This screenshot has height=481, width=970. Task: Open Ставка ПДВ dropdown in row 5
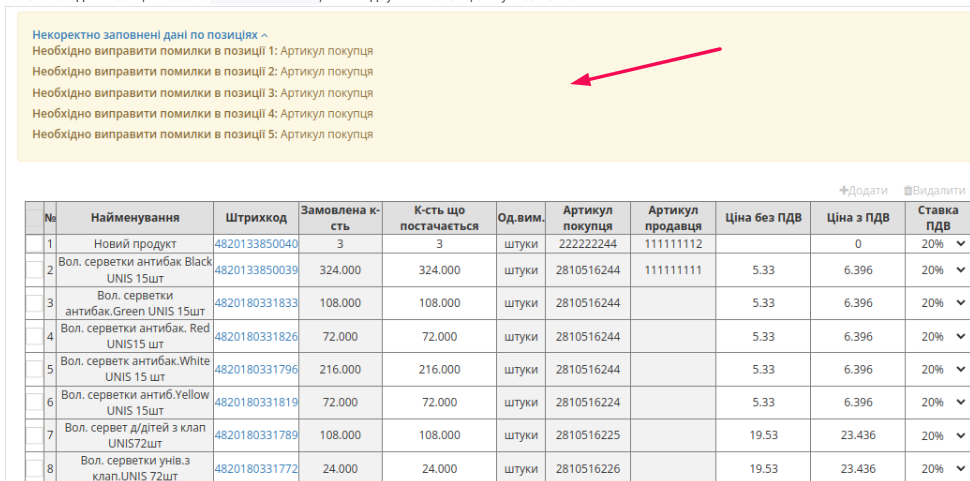pos(940,369)
